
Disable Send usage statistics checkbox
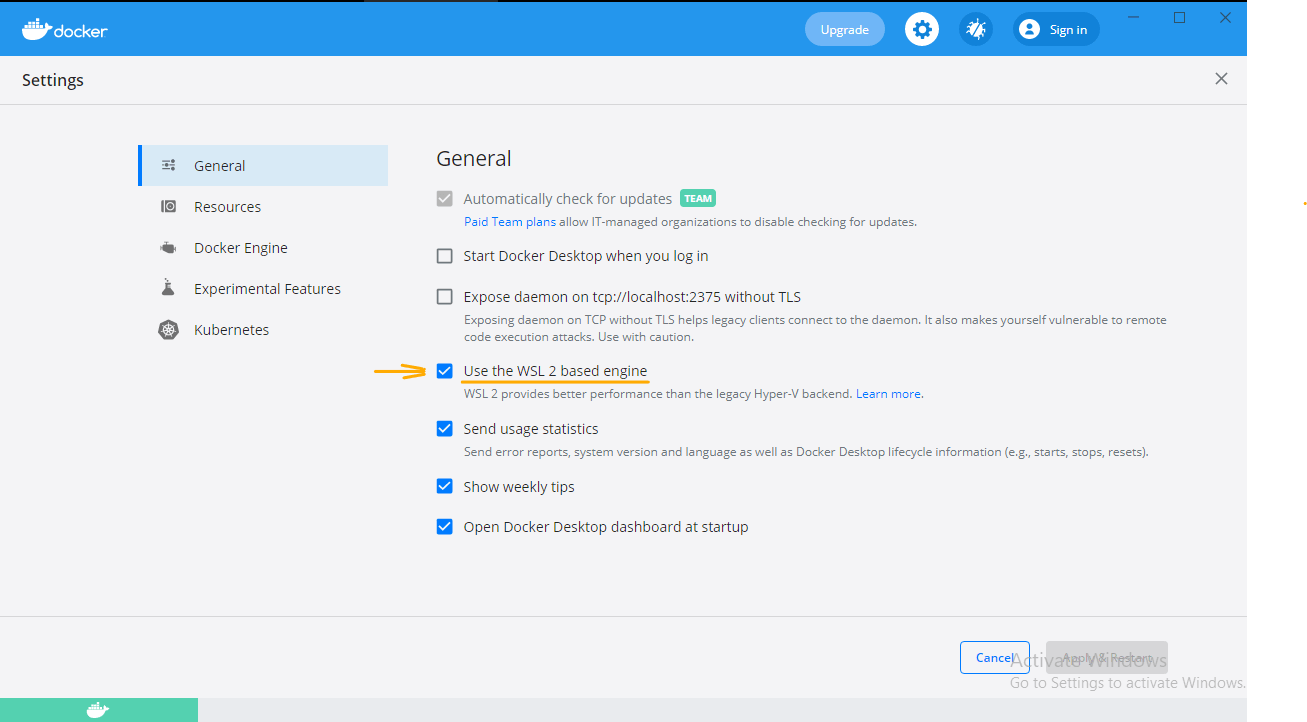445,429
